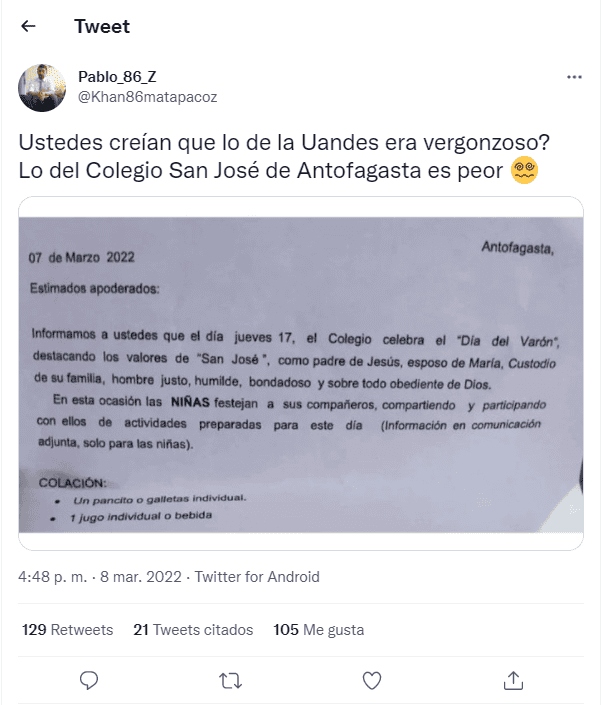Screen dimensions: 601x705
Task: View the 105 Me gusta list
Action: [x=319, y=630]
